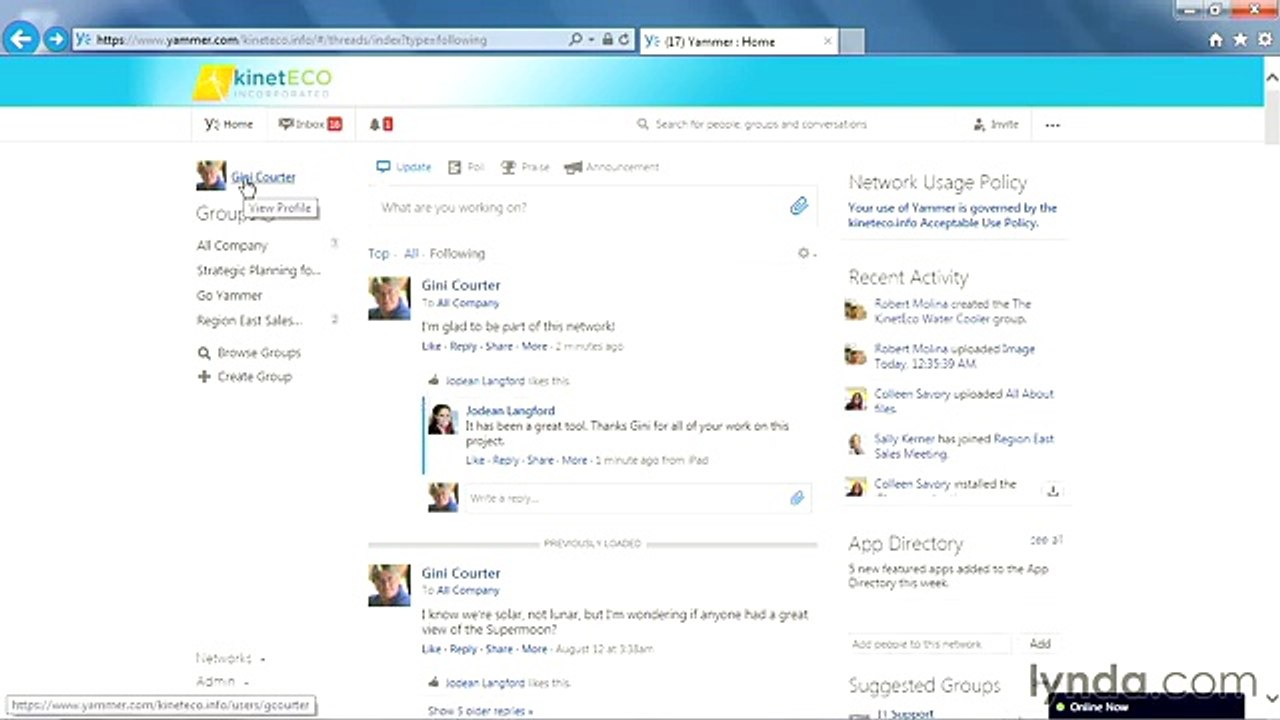Screen dimensions: 1280x720
Task: Open the All Company group
Action: click(x=232, y=245)
